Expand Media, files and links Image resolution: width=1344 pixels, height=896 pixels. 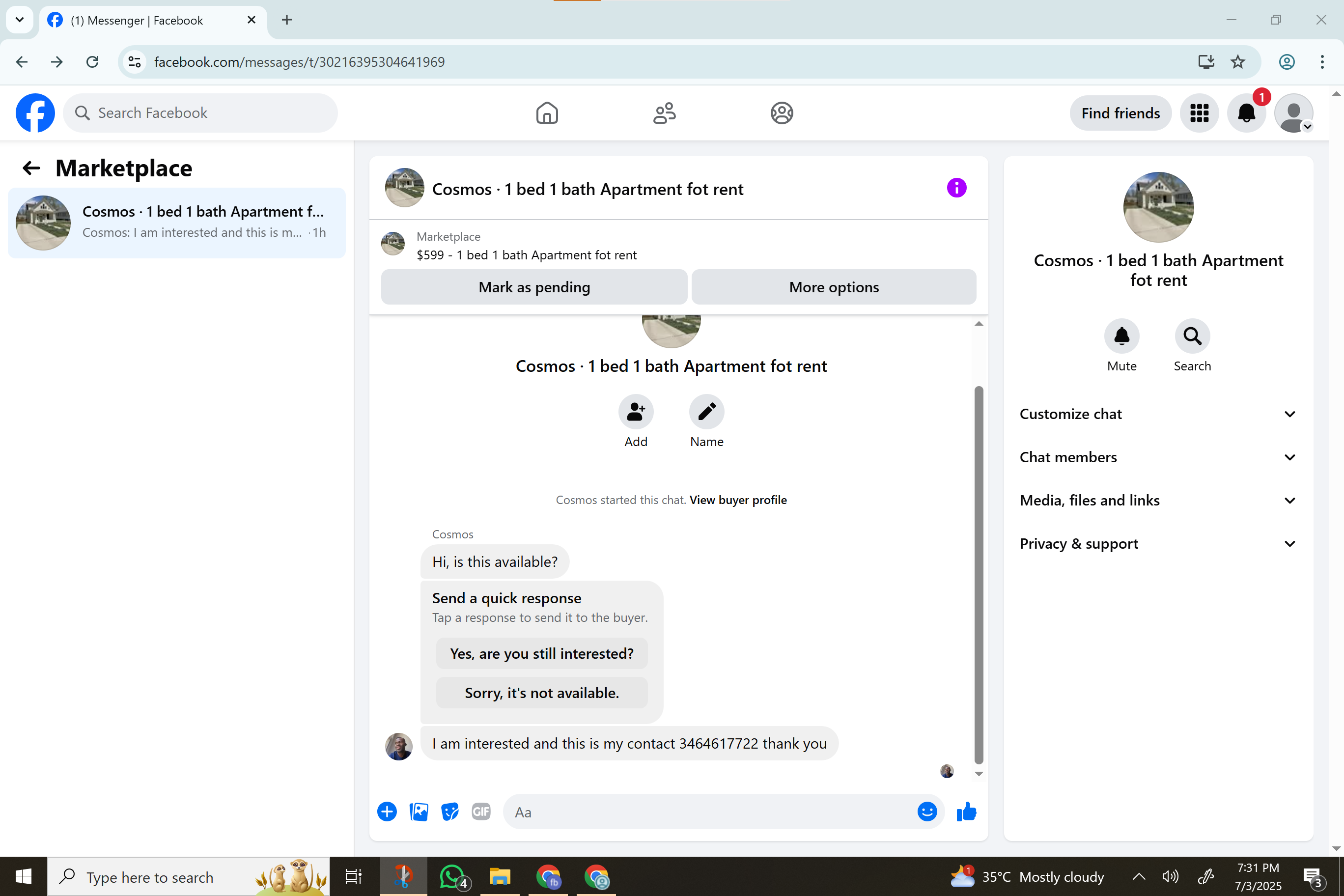pyautogui.click(x=1158, y=501)
